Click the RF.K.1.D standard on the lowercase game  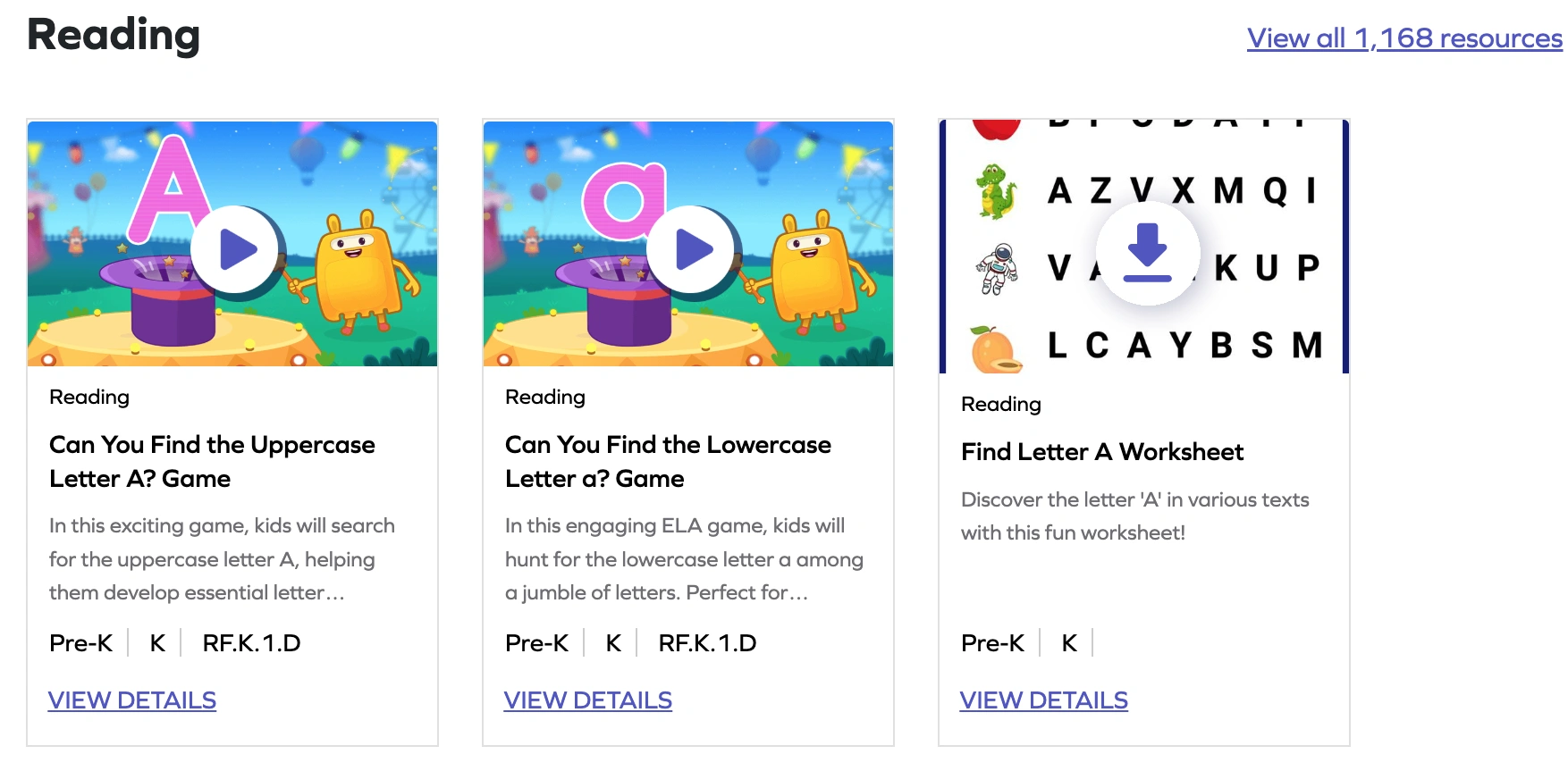click(x=708, y=642)
